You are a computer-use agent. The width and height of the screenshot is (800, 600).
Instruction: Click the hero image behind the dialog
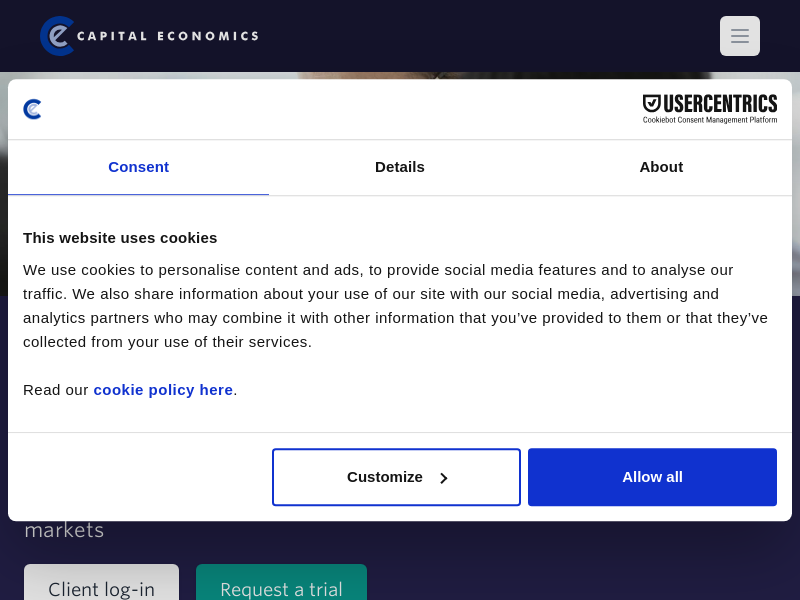coord(400,75)
